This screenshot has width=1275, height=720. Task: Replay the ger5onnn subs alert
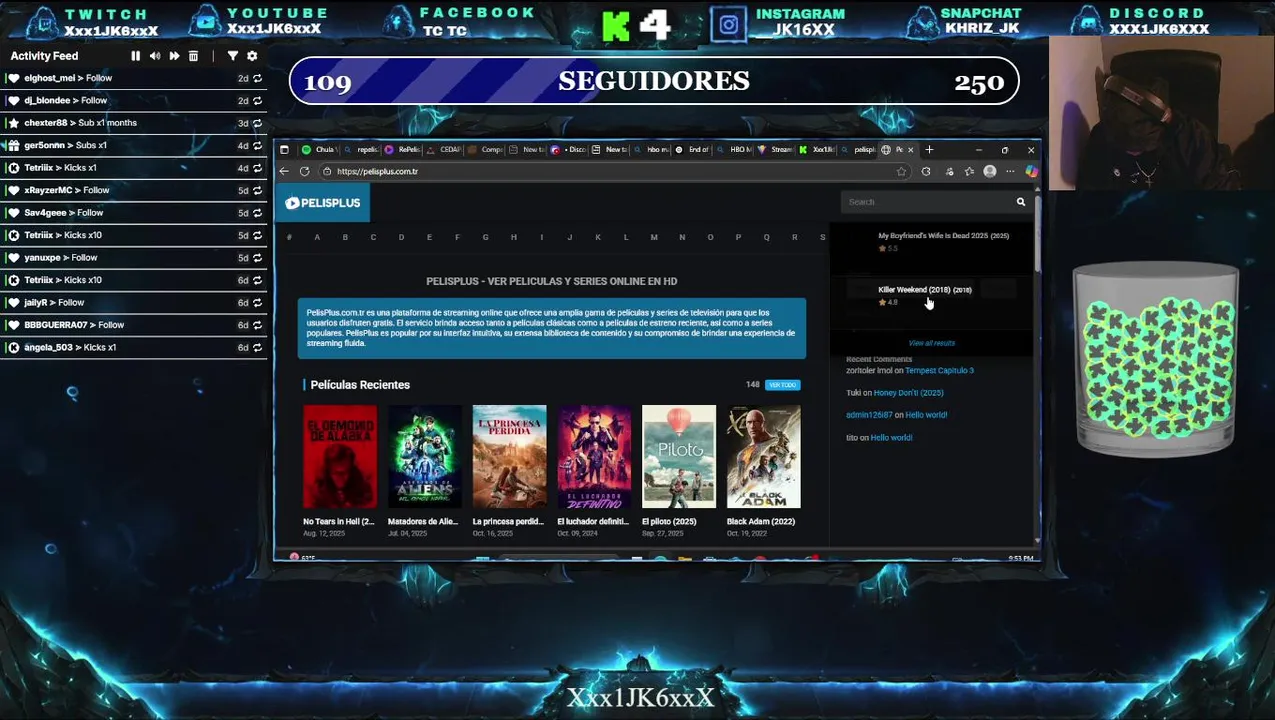point(257,145)
